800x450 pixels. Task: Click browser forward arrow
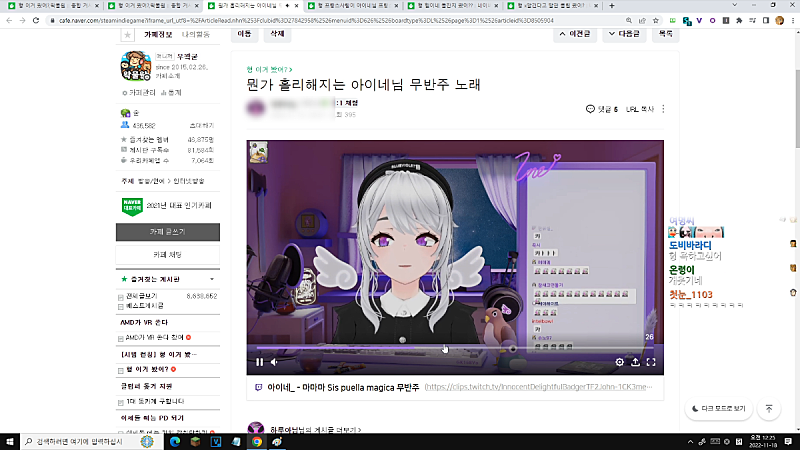click(22, 20)
